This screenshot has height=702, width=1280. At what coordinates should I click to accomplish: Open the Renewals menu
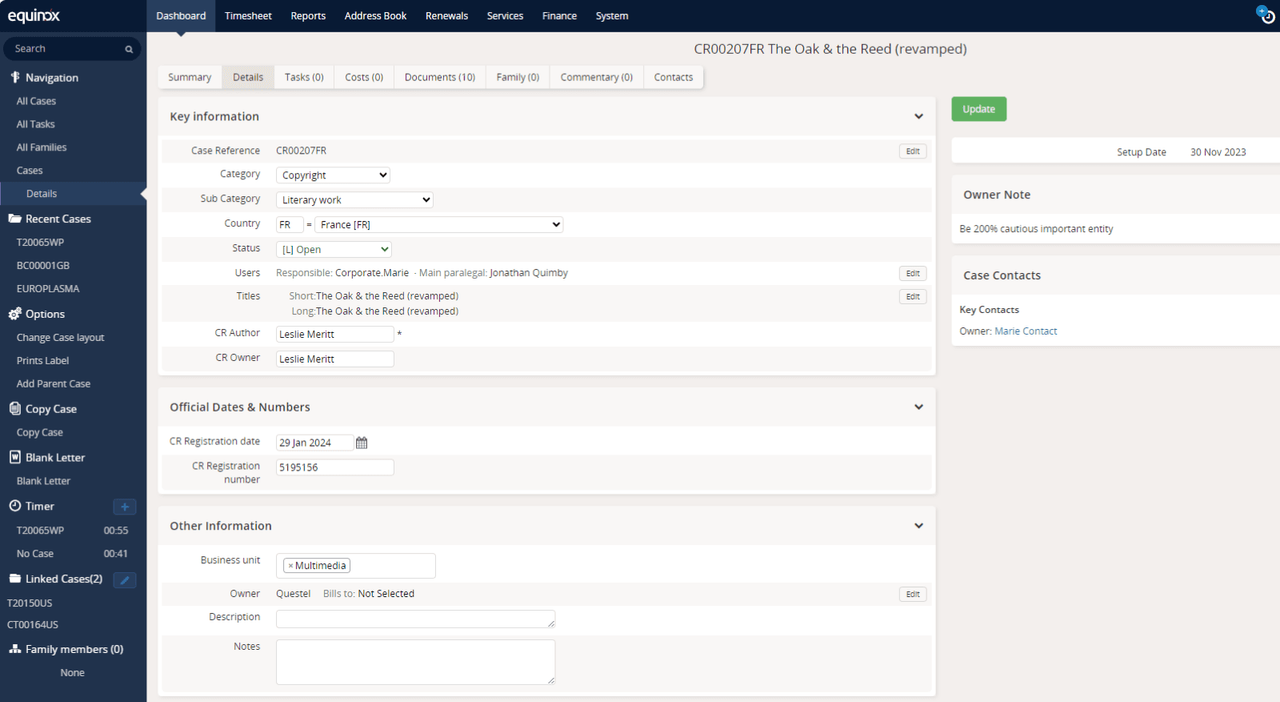[x=447, y=15]
